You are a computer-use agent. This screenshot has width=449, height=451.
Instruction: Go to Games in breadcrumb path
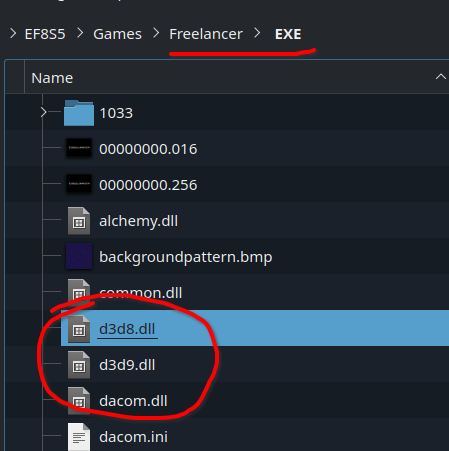[117, 34]
